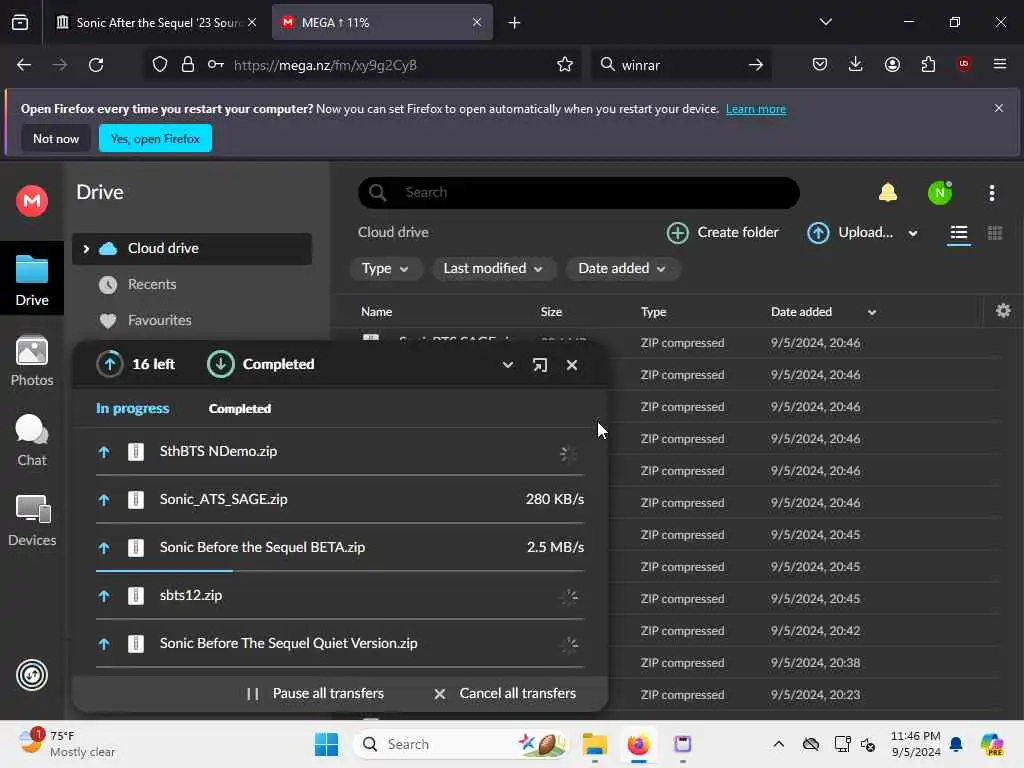This screenshot has width=1024, height=768.
Task: Open Windows Start menu
Action: tap(326, 744)
